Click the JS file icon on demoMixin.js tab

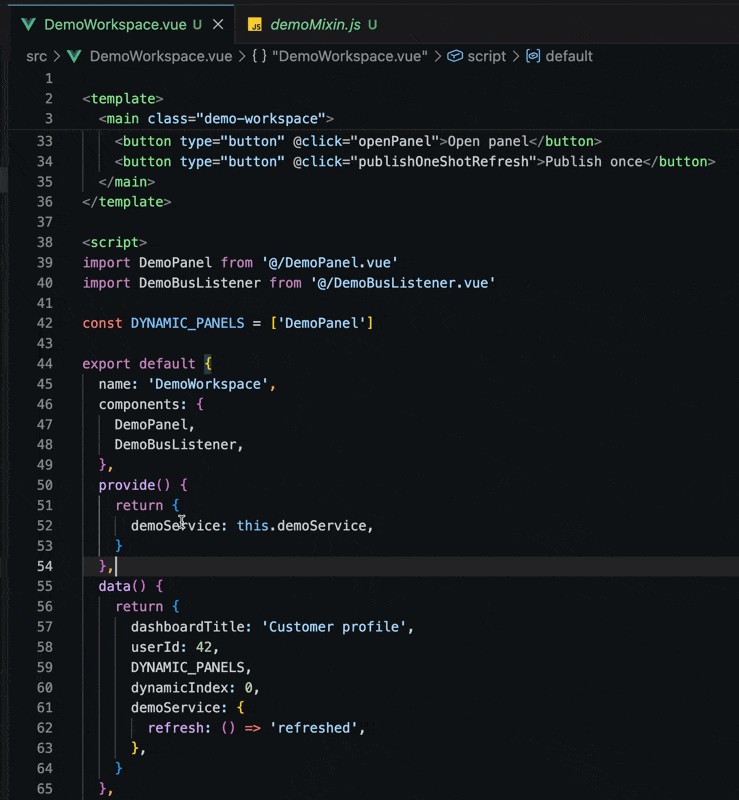point(255,24)
